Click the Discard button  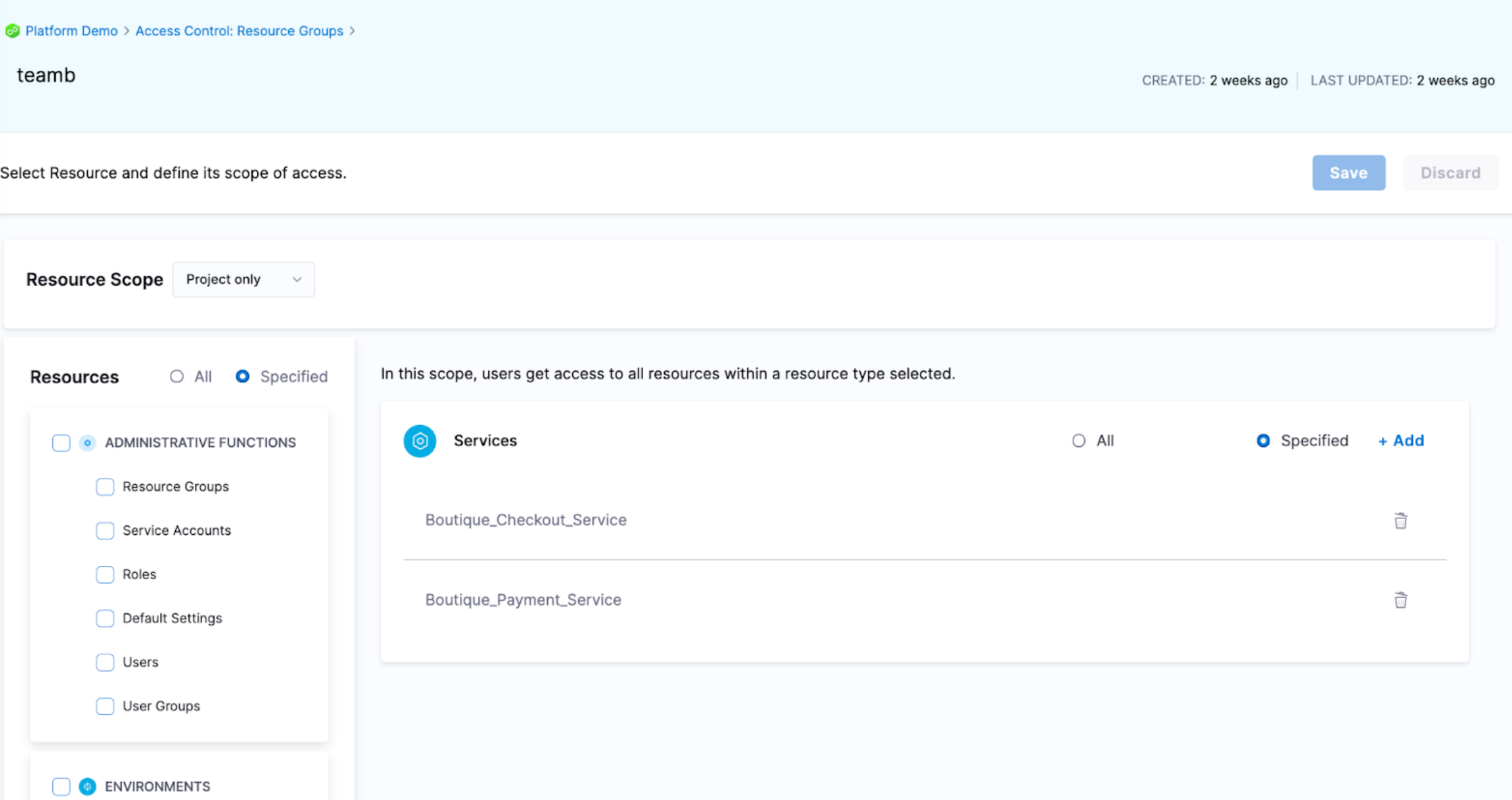pos(1450,173)
